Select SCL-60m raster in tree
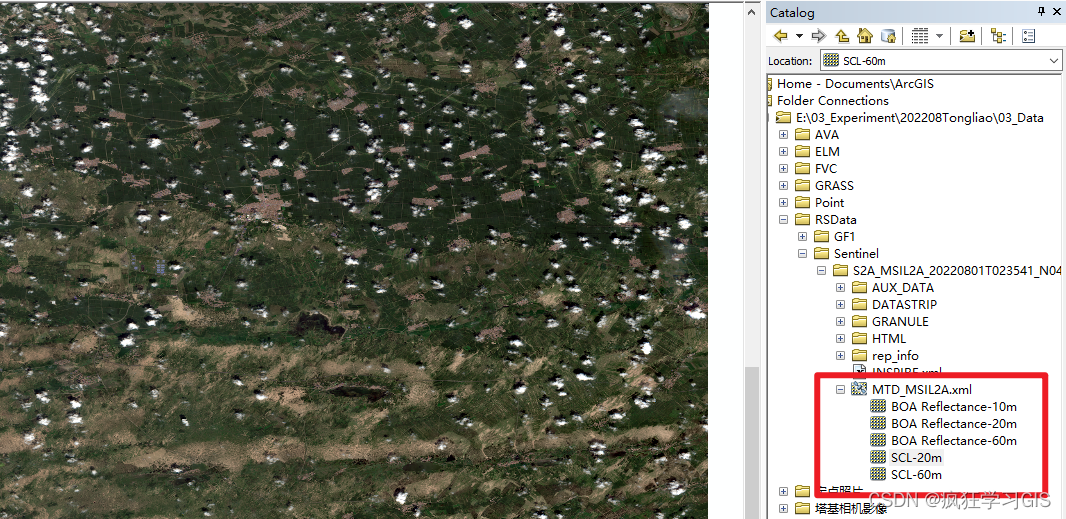 coord(916,475)
